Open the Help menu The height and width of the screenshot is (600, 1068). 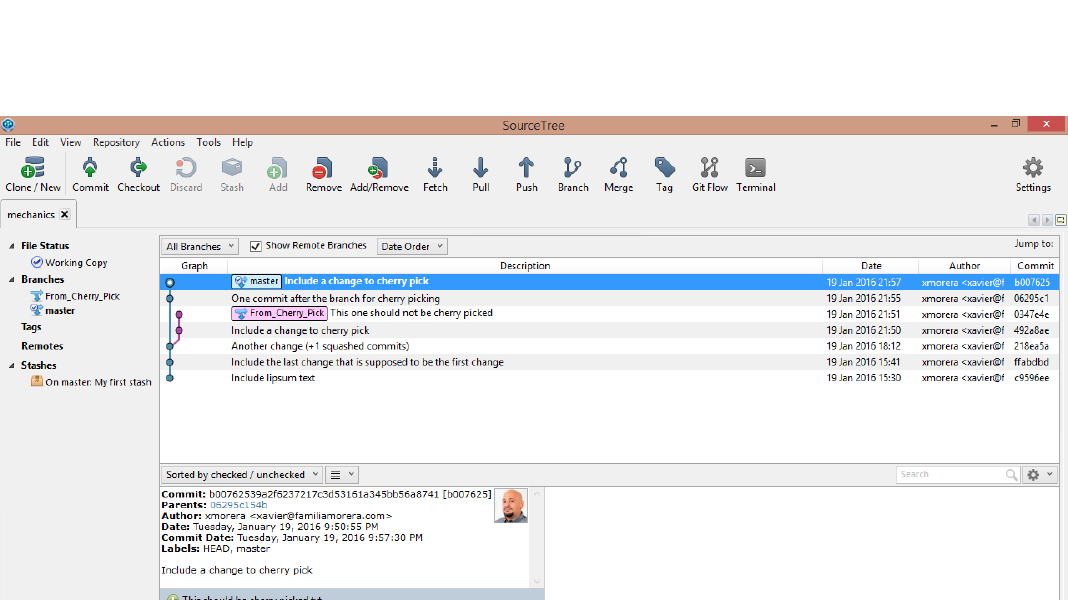coord(242,142)
